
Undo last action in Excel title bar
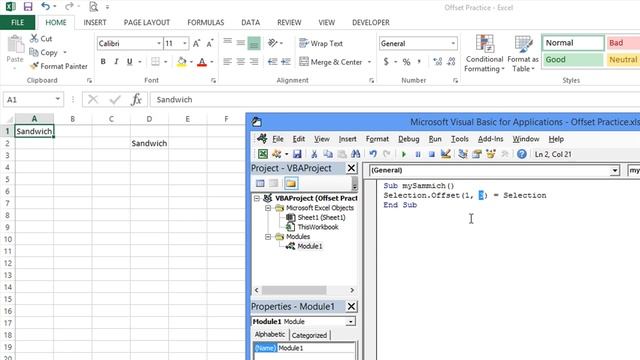[45, 7]
